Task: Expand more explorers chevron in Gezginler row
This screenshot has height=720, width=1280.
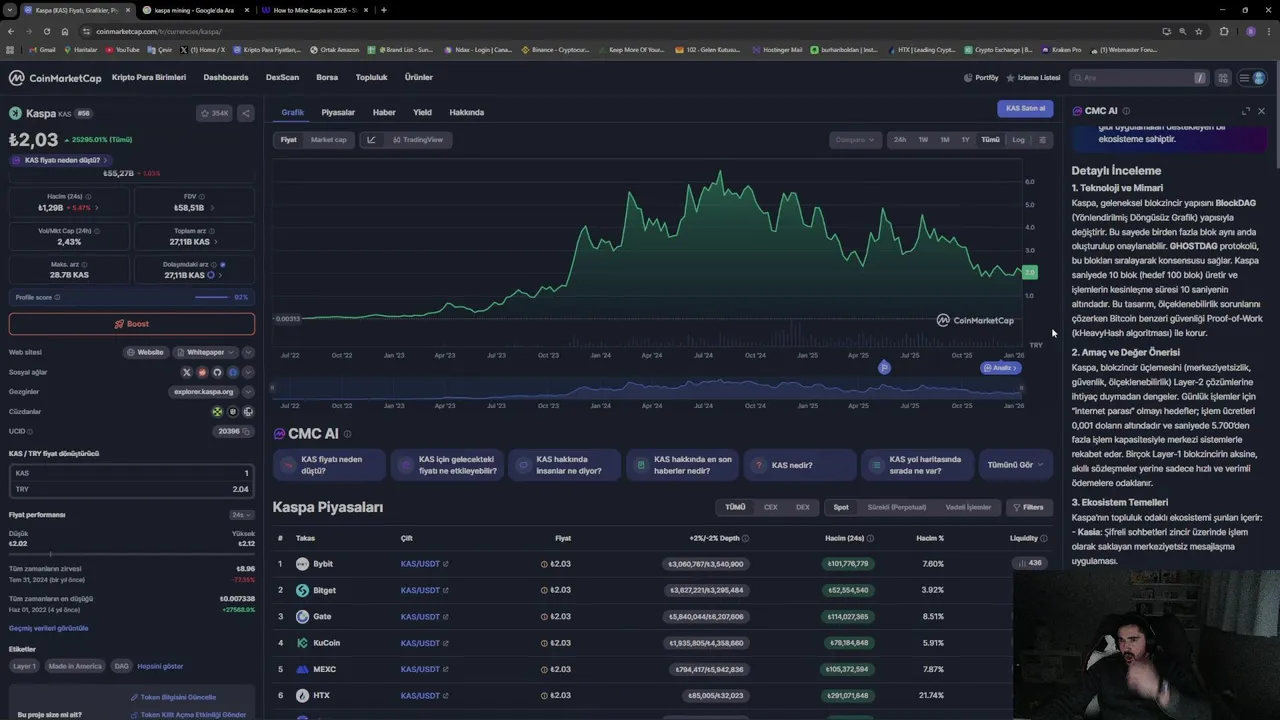Action: 248,392
